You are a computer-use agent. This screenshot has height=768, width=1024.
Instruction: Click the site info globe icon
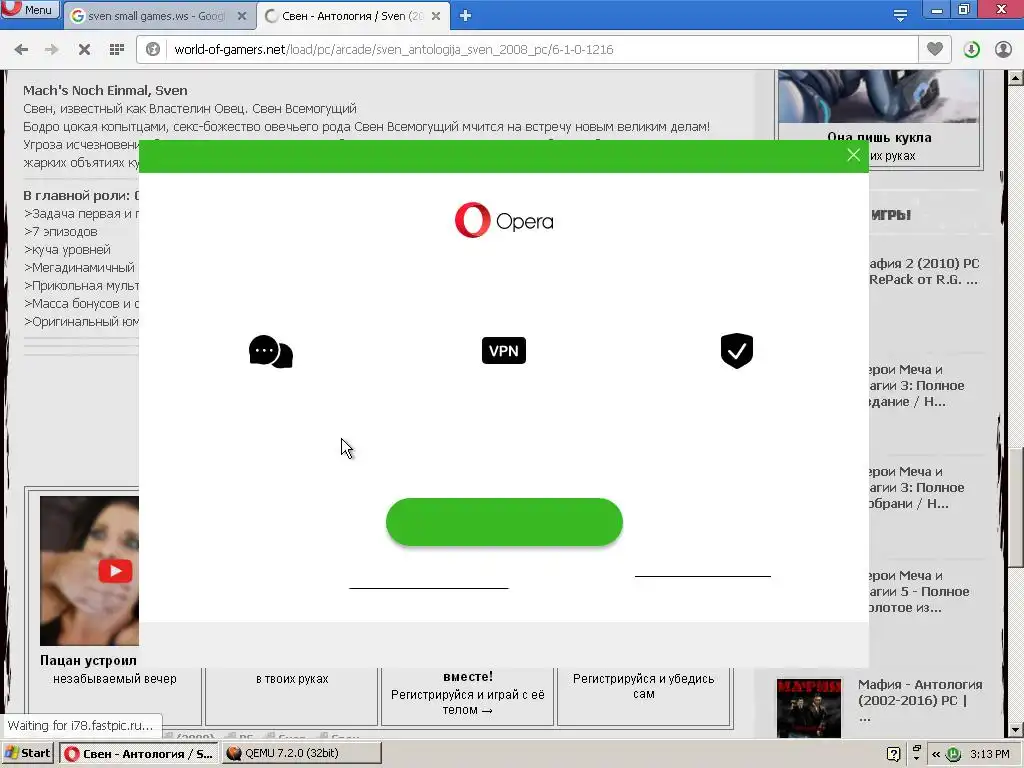pyautogui.click(x=153, y=50)
